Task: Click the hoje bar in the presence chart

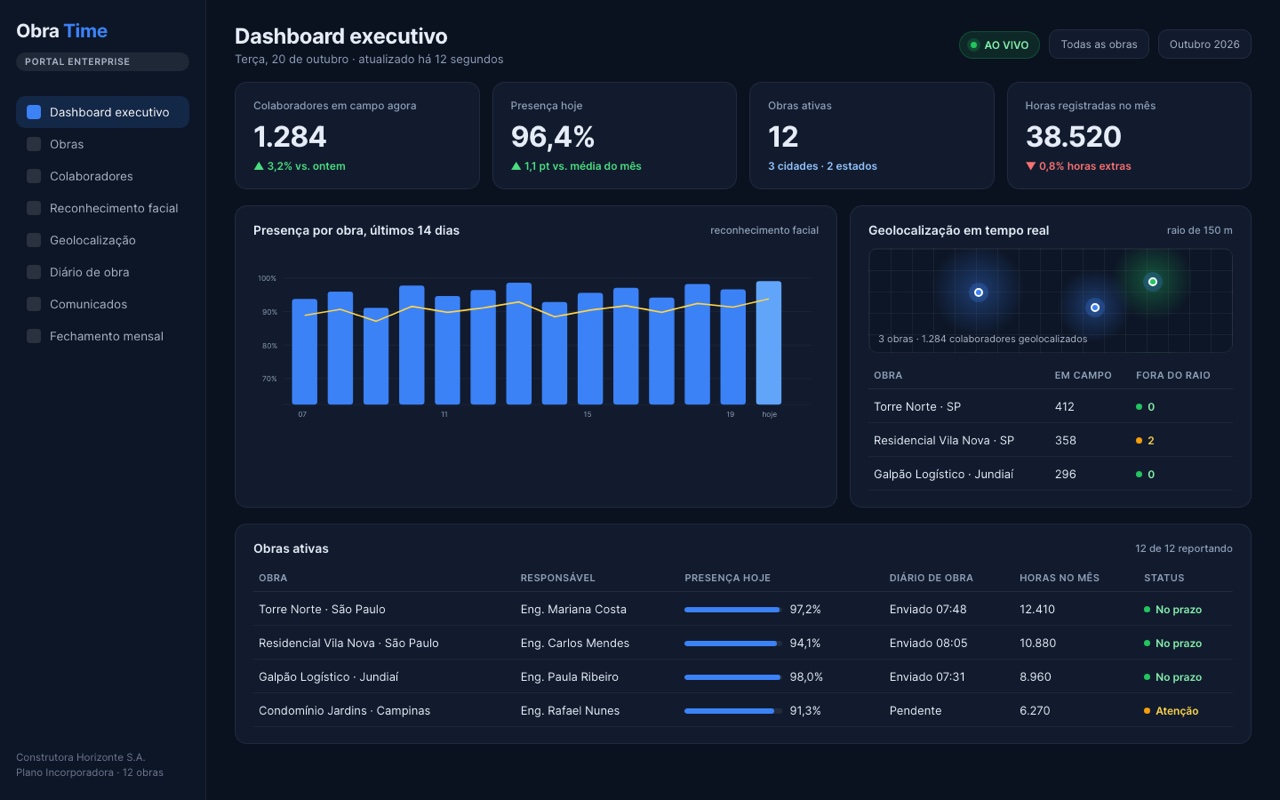Action: coord(769,343)
